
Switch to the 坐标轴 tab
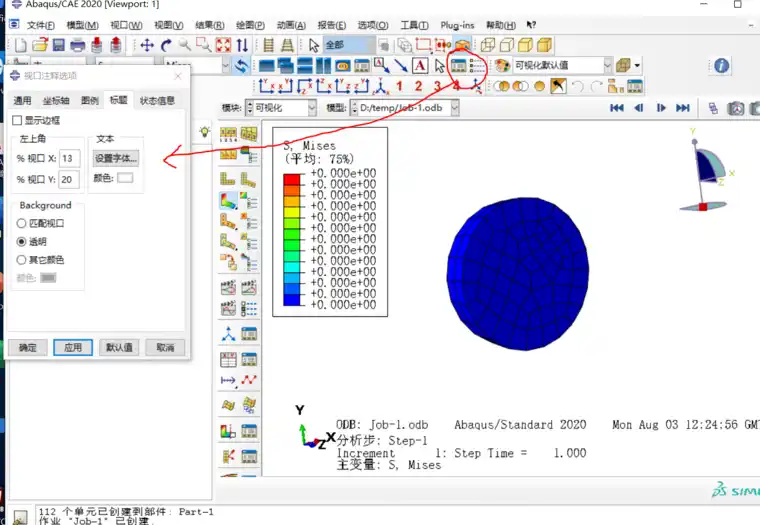pyautogui.click(x=56, y=100)
